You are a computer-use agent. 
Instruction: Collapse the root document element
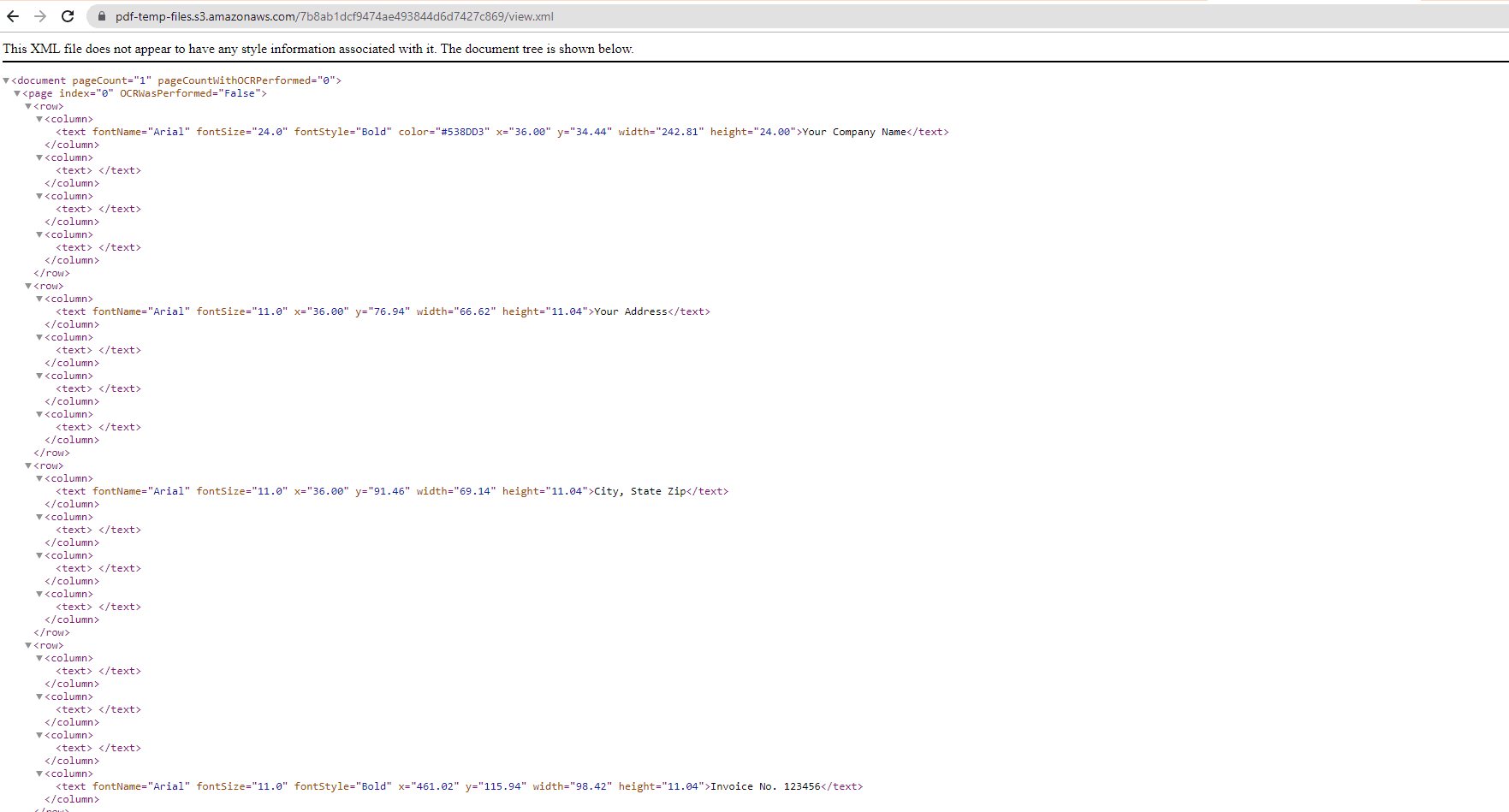tap(6, 80)
